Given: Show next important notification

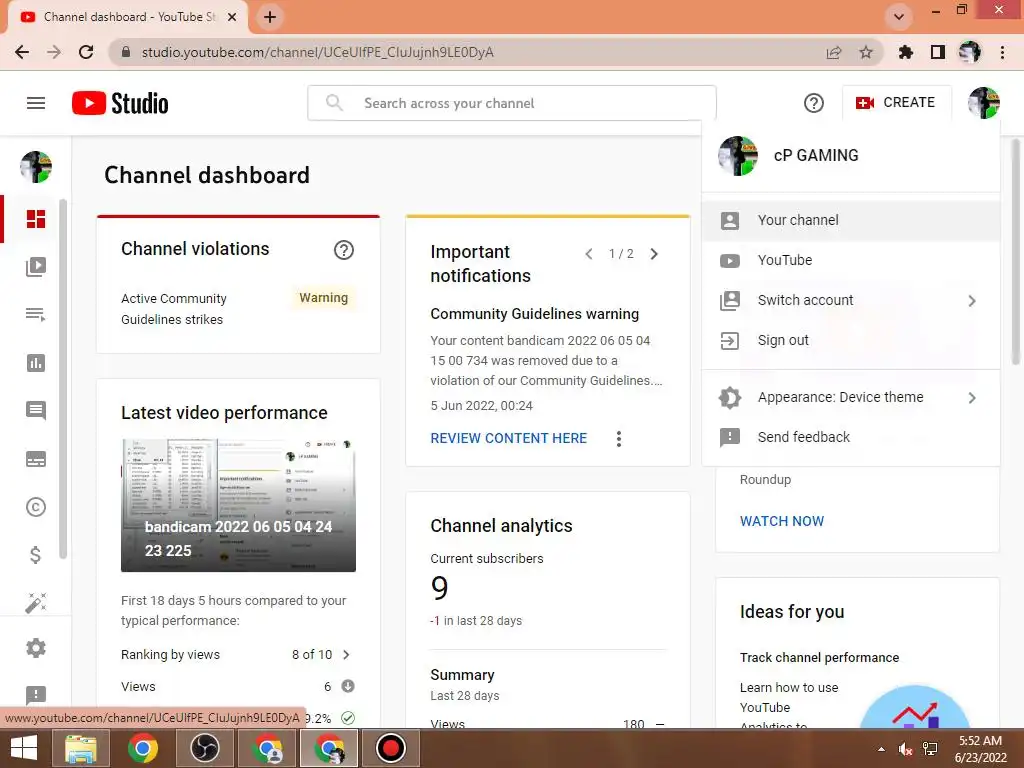Looking at the screenshot, I should [654, 254].
